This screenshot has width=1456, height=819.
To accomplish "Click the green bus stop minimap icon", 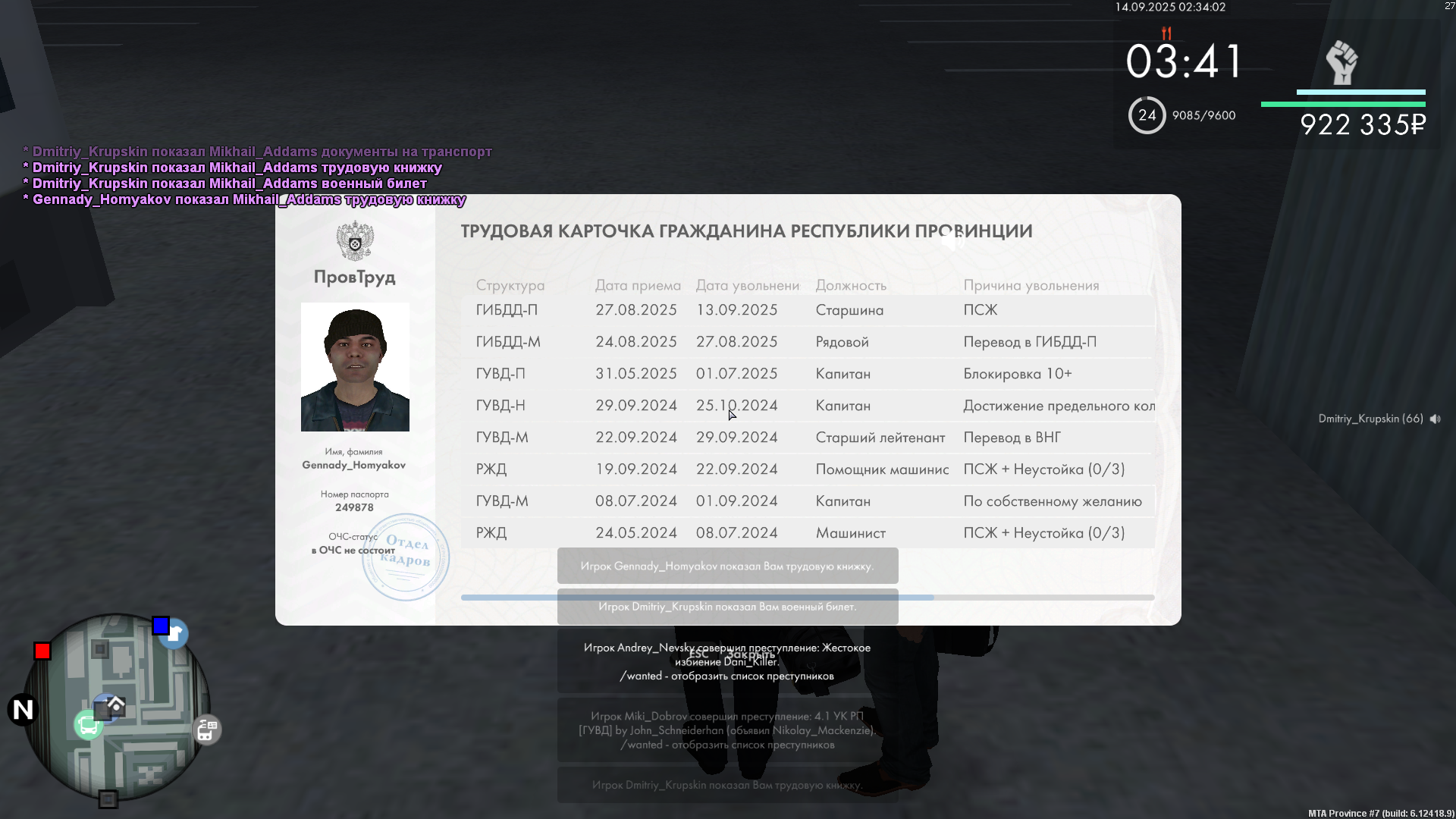I will coord(88,726).
